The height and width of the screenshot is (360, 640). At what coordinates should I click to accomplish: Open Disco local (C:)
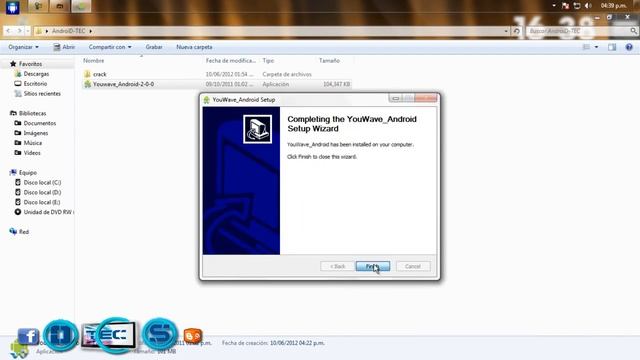42,182
